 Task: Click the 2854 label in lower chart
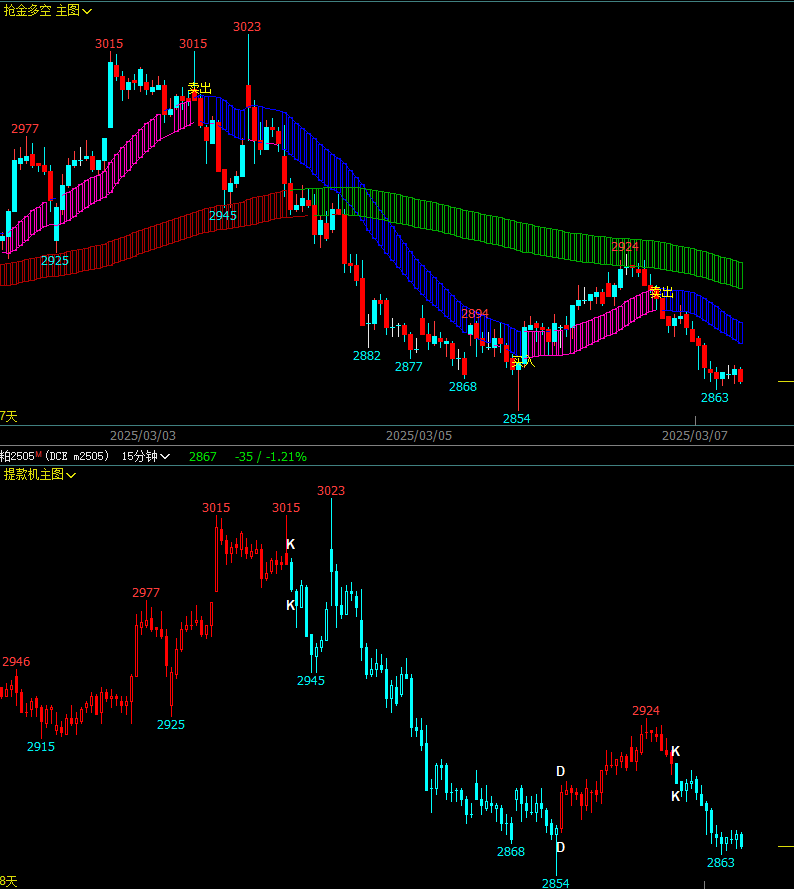pos(556,883)
